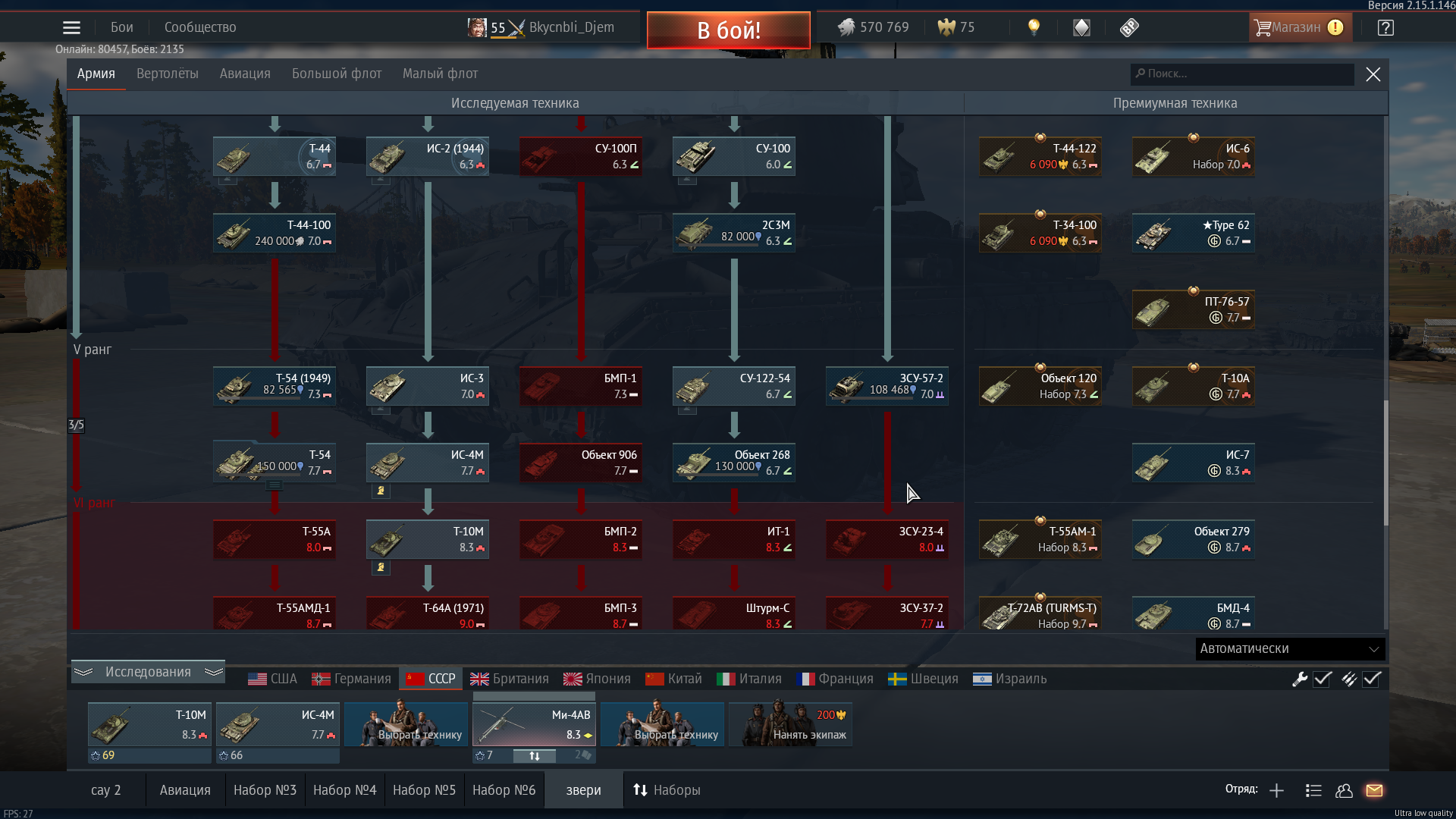Open the help question mark icon

coord(1385,27)
